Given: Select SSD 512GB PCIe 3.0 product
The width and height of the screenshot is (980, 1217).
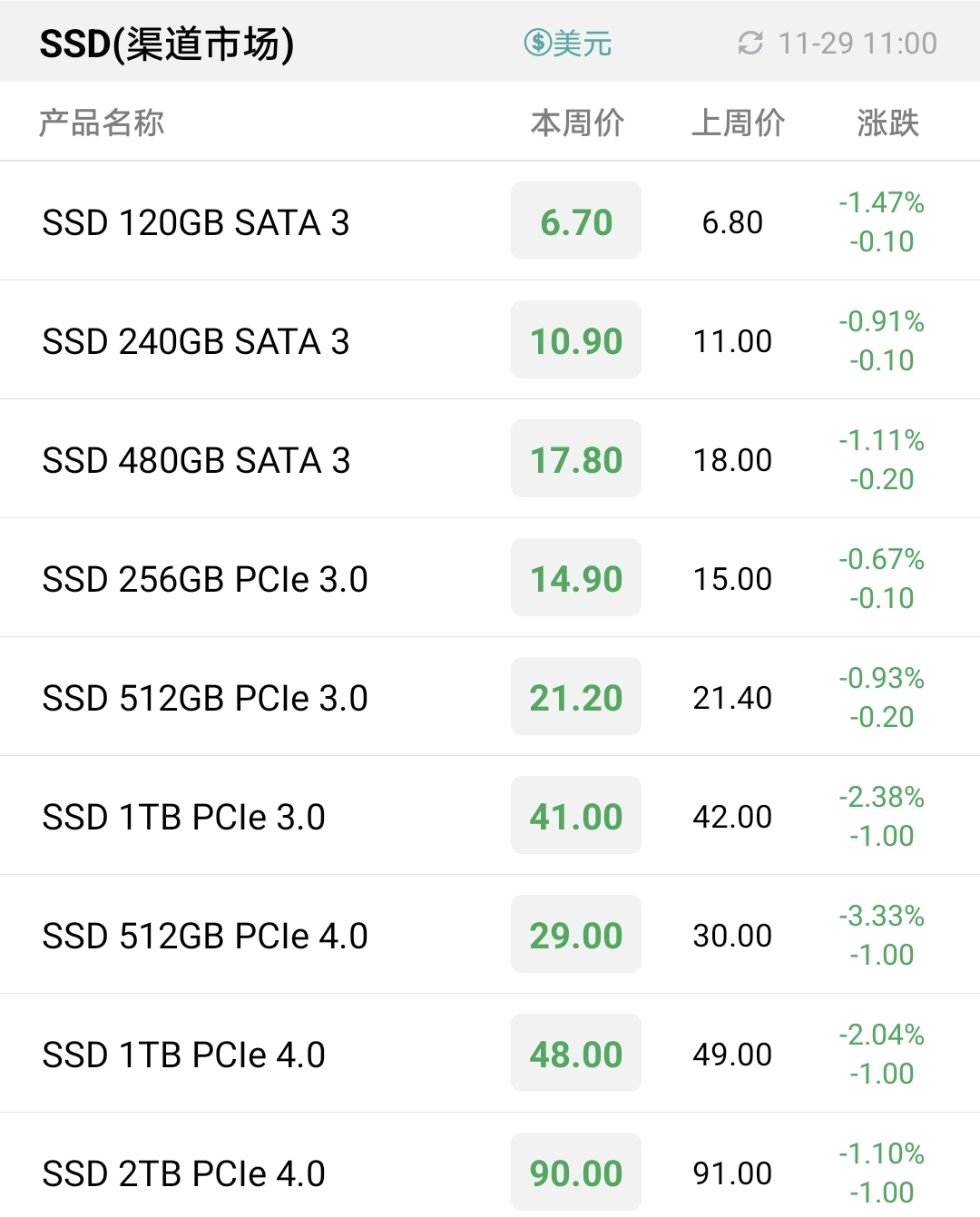Looking at the screenshot, I should coord(490,697).
